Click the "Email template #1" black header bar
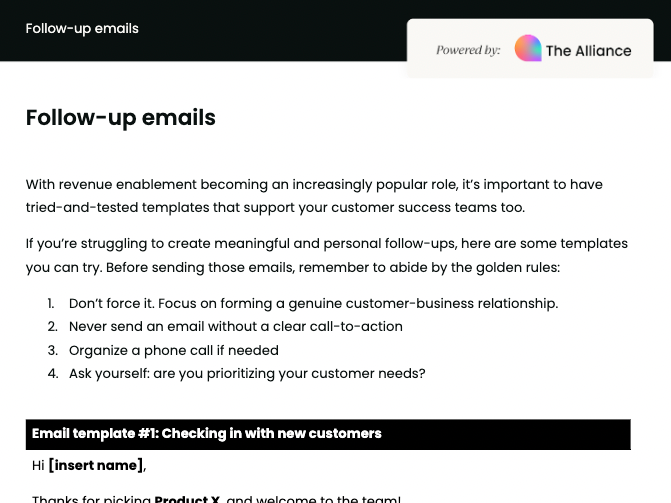Screen dimensions: 671x503 point(328,434)
